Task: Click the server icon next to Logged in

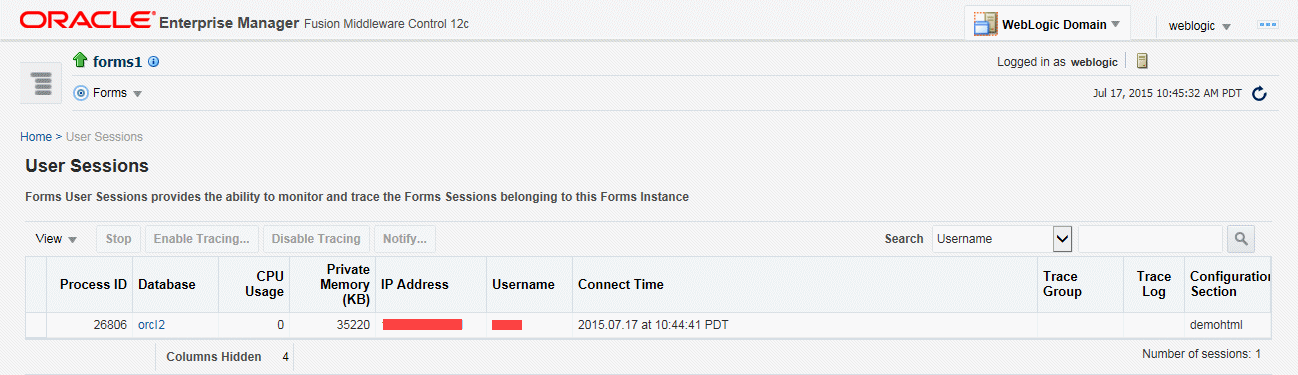Action: pyautogui.click(x=1142, y=62)
